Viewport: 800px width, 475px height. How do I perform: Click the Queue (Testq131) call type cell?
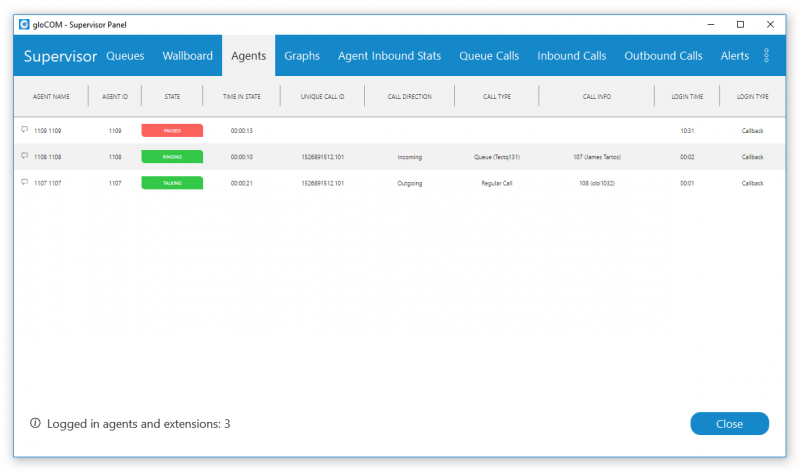497,157
